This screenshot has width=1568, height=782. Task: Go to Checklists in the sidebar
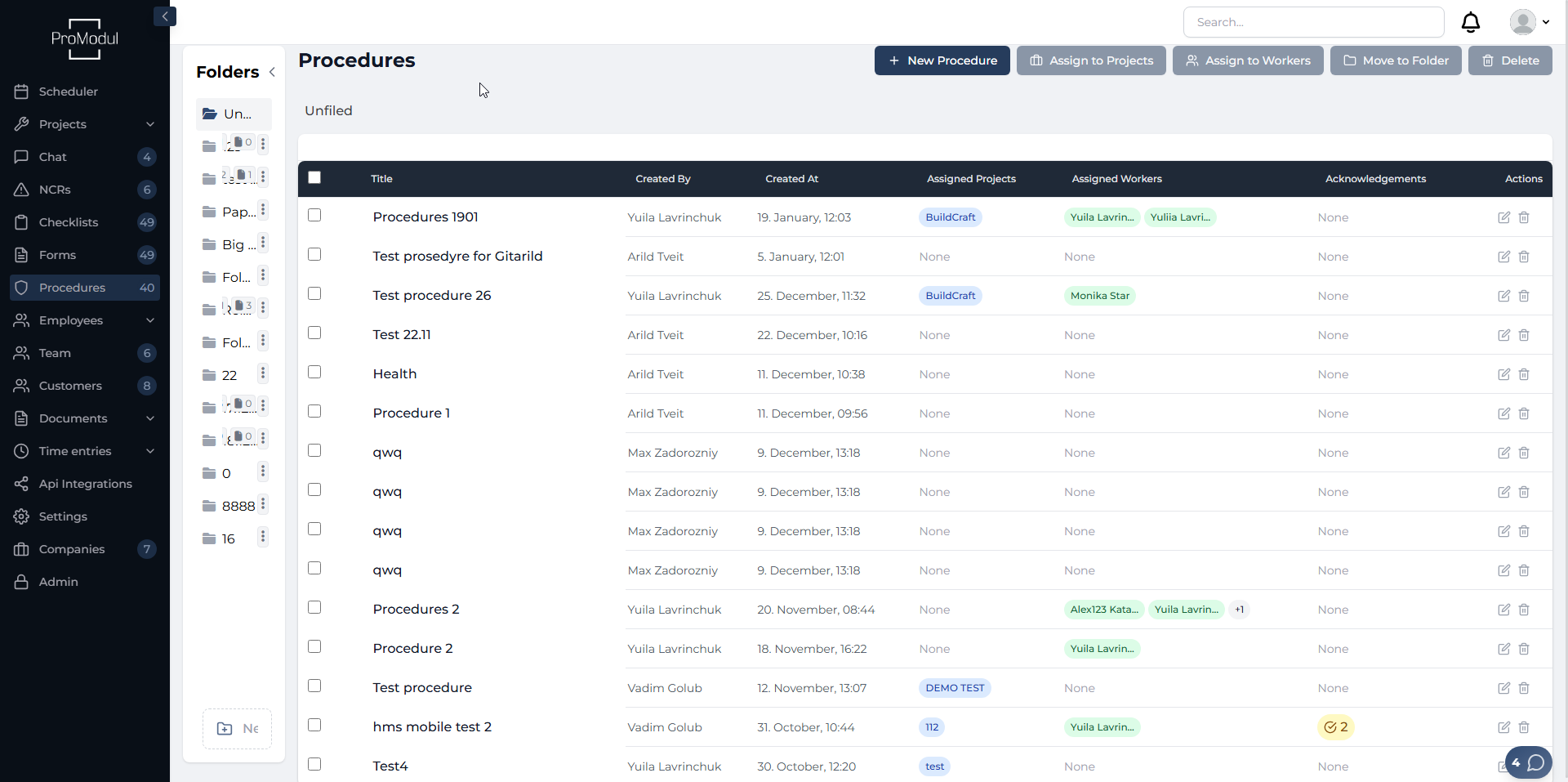coord(69,222)
